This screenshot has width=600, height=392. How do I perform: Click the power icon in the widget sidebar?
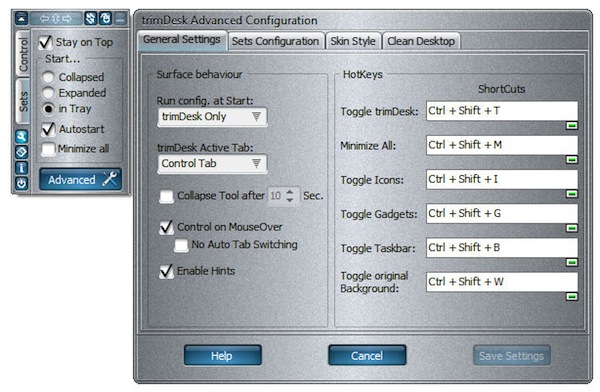pos(21,183)
